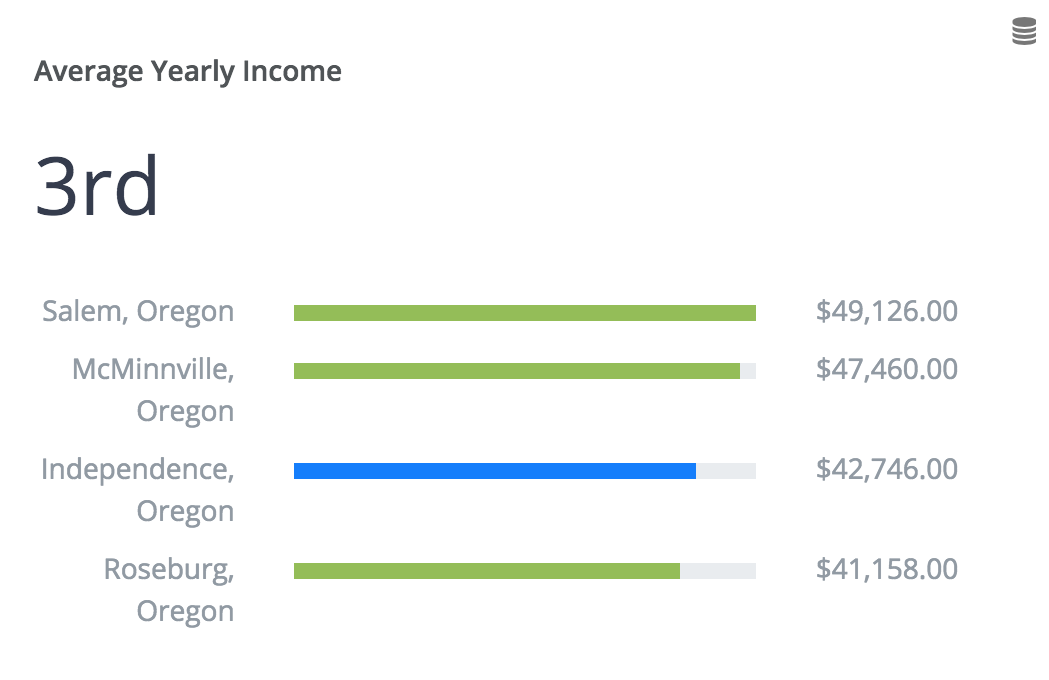Click gray unfilled part of Roseburg bar
This screenshot has width=1049, height=680.
(718, 571)
